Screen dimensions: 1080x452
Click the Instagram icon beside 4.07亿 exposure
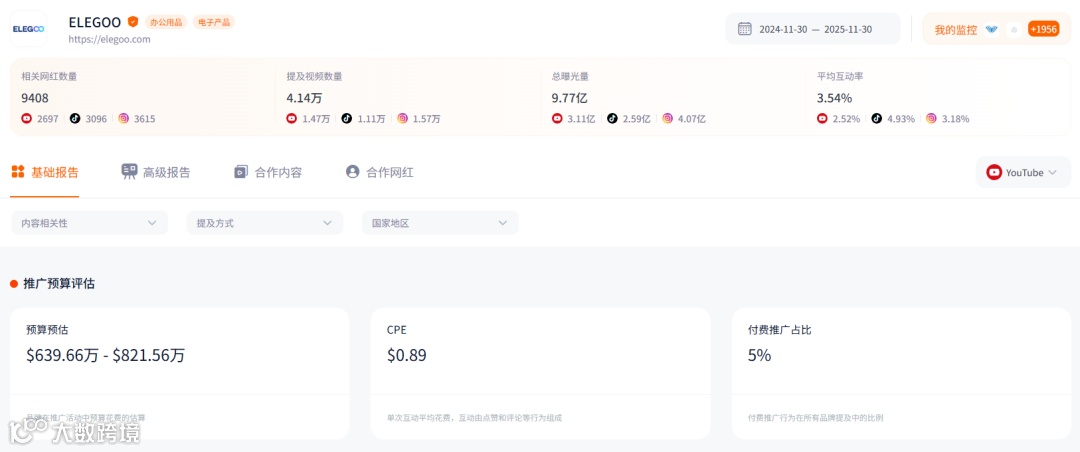pyautogui.click(x=667, y=119)
